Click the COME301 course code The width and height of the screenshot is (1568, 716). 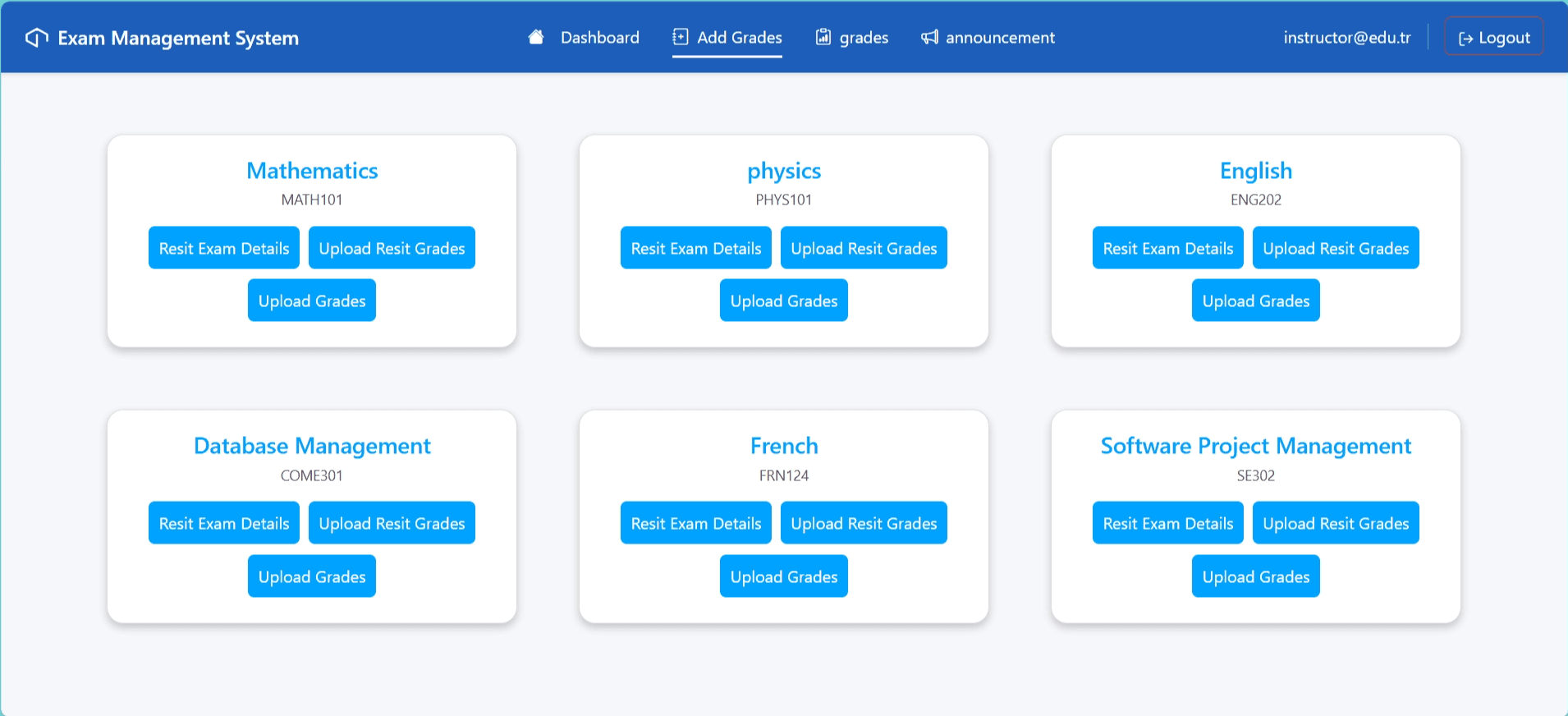pos(312,475)
